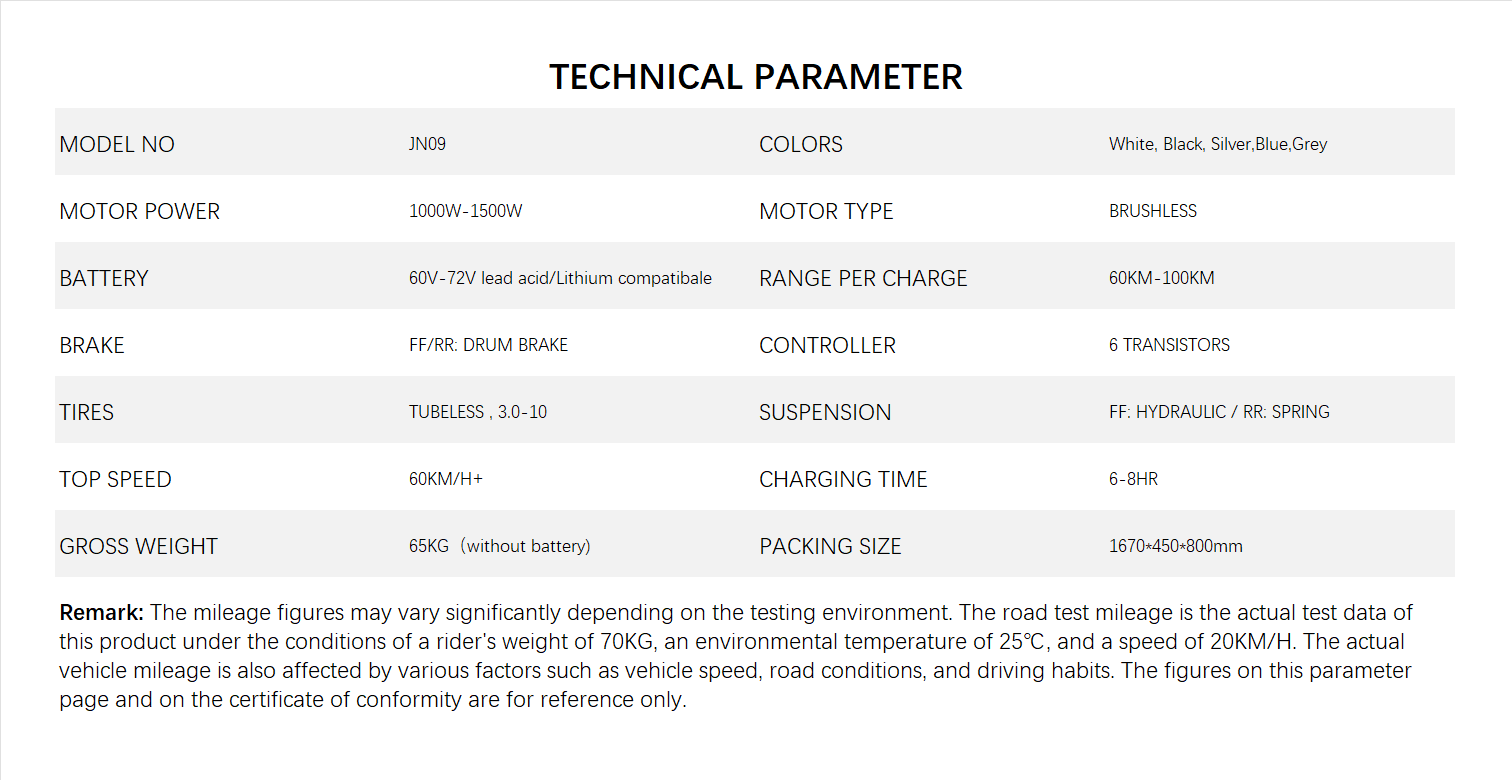Screen dimensions: 1512x780
Task: Click the FF/RR: DRUM BRAKE value
Action: tap(488, 345)
